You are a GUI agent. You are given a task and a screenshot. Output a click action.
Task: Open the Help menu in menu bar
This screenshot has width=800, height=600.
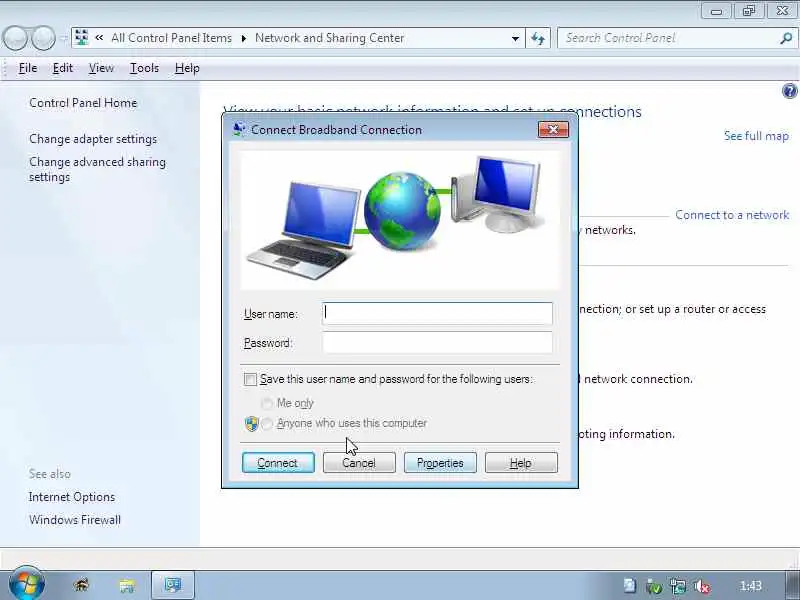tap(187, 68)
